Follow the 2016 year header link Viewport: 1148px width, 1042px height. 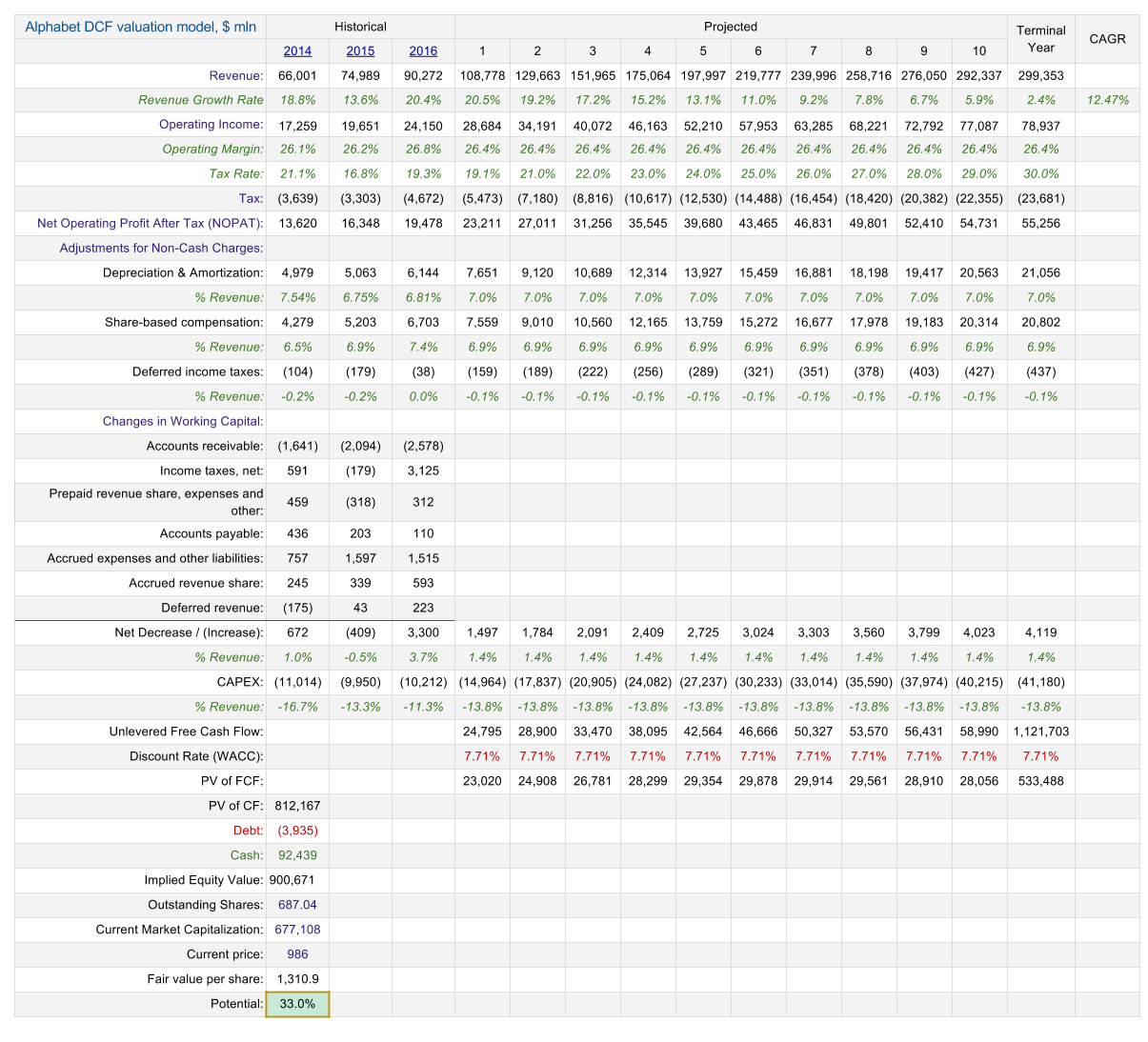point(423,51)
